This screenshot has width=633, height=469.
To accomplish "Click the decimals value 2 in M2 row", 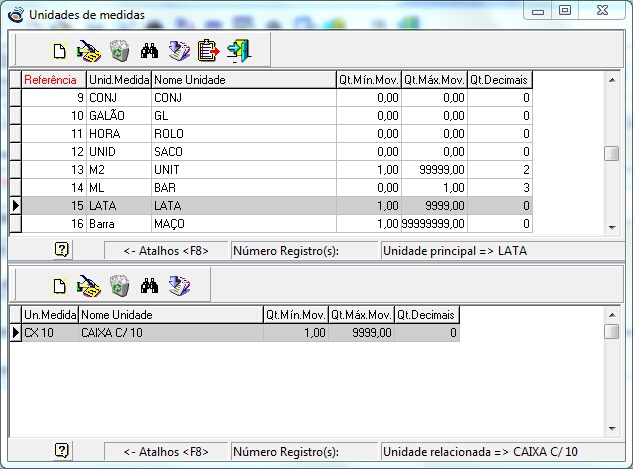I will (x=500, y=170).
